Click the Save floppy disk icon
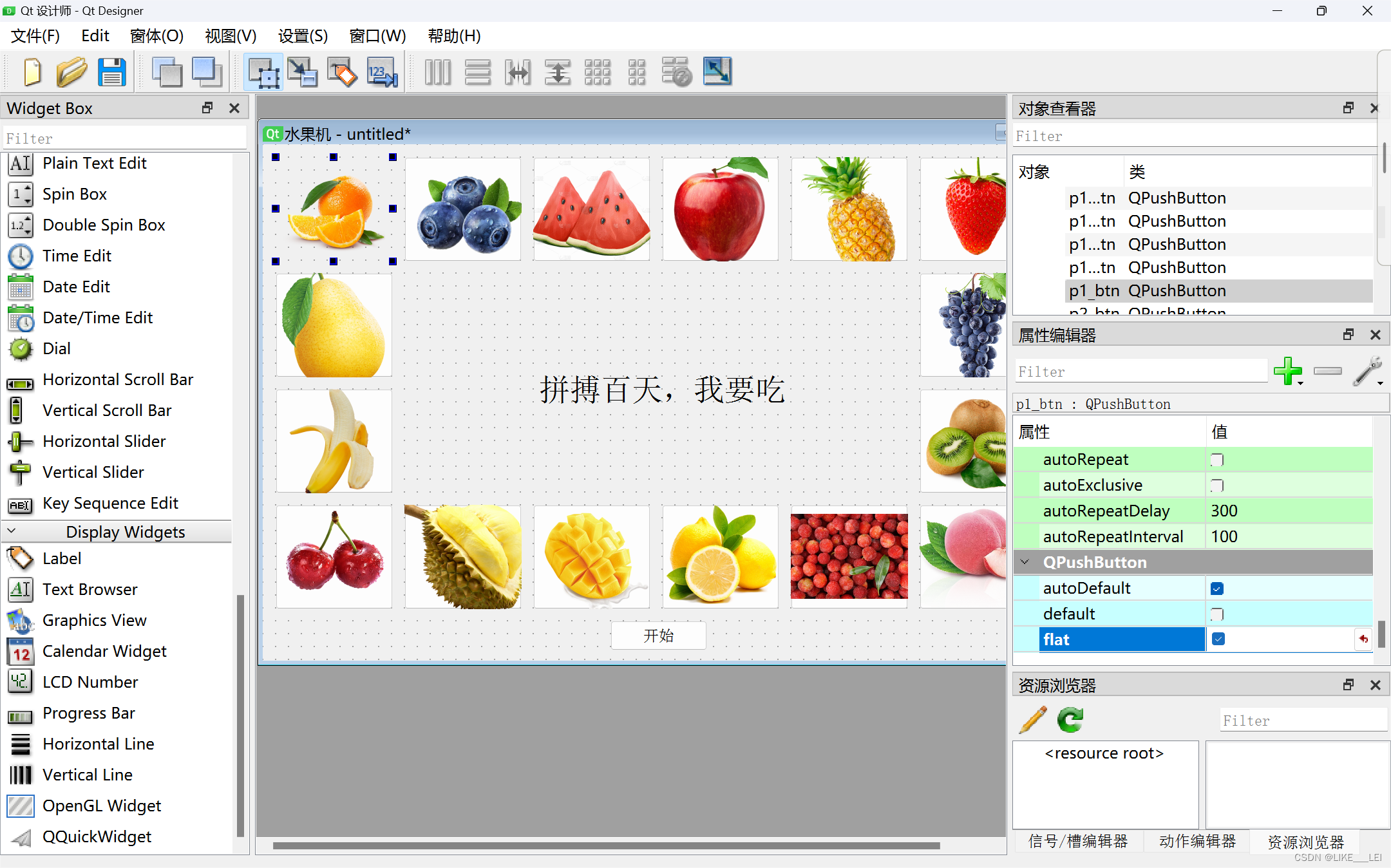 [111, 72]
